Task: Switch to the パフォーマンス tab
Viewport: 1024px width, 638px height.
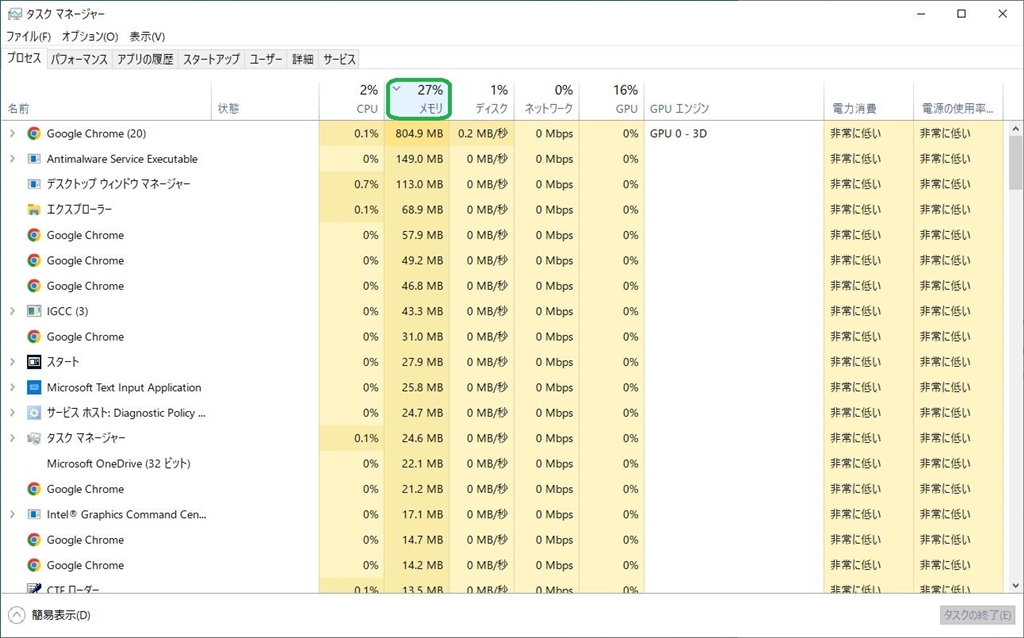Action: pyautogui.click(x=79, y=60)
